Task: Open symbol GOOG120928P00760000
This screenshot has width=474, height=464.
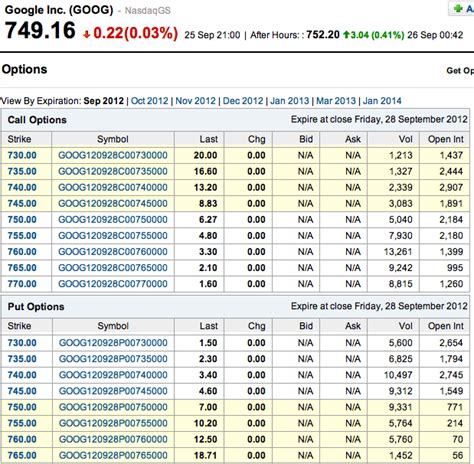Action: coord(113,439)
